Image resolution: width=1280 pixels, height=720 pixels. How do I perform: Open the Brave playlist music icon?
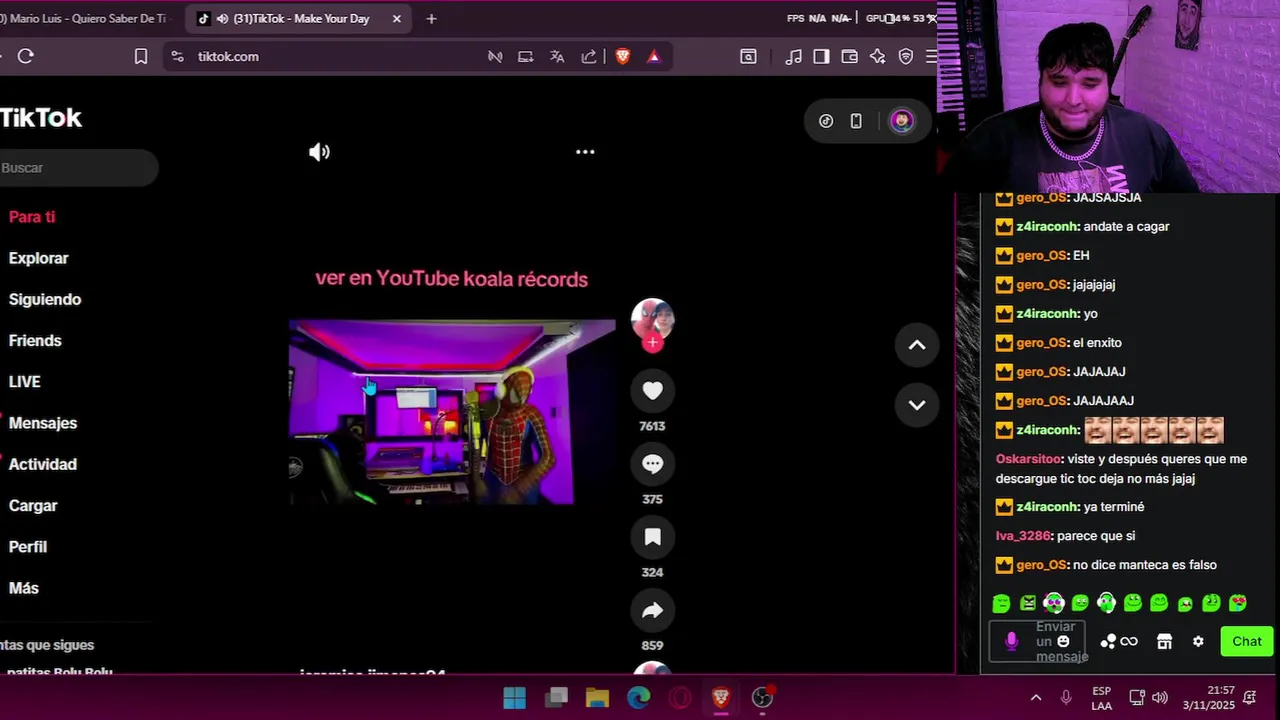(794, 57)
